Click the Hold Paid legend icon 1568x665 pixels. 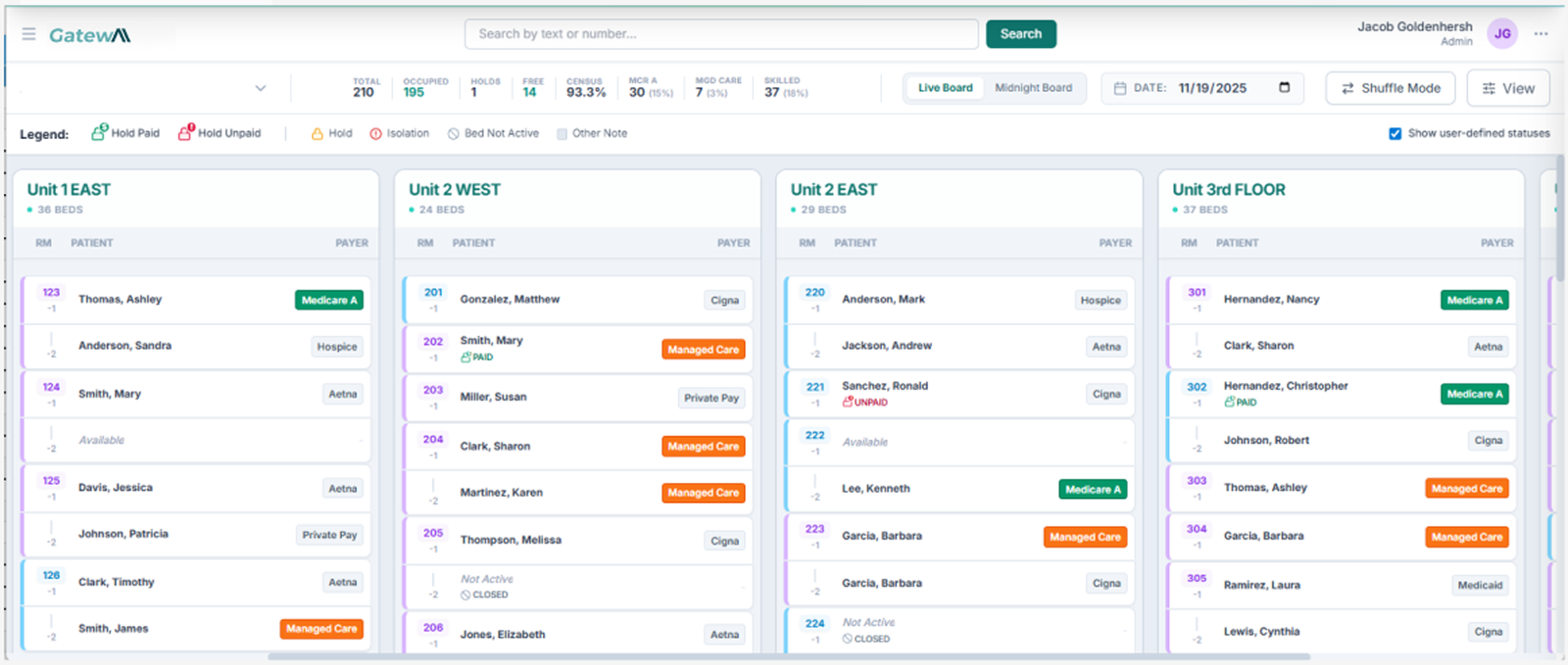pos(99,132)
